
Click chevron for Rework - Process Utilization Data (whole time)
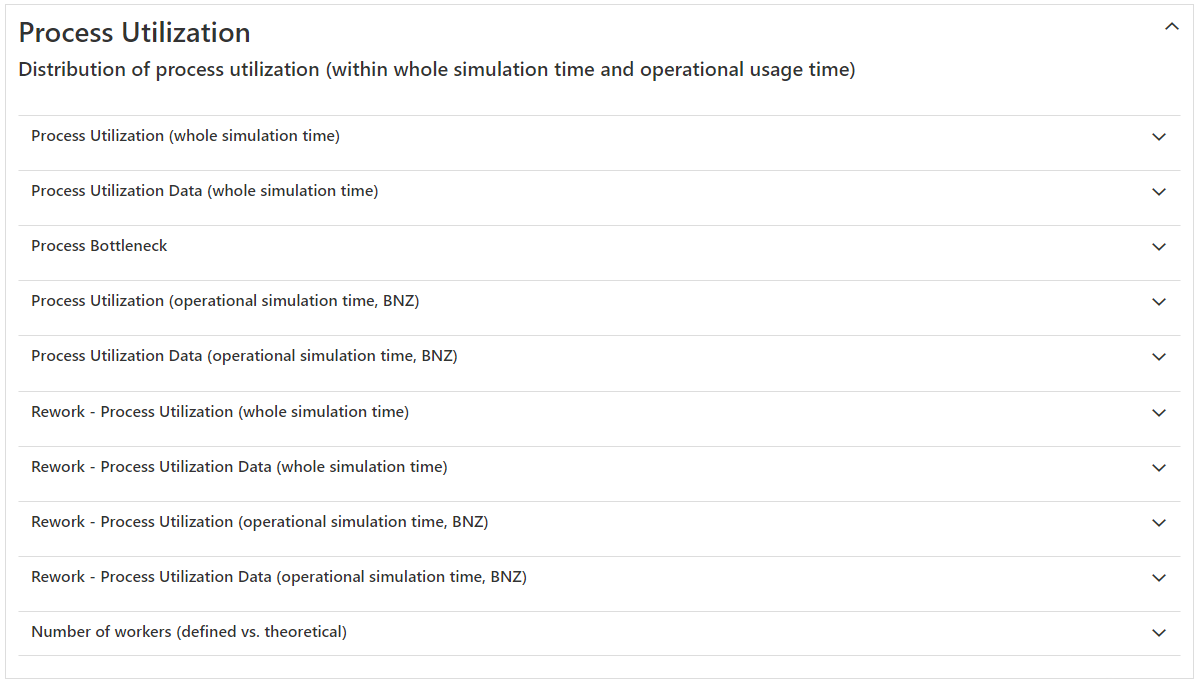pyautogui.click(x=1159, y=468)
